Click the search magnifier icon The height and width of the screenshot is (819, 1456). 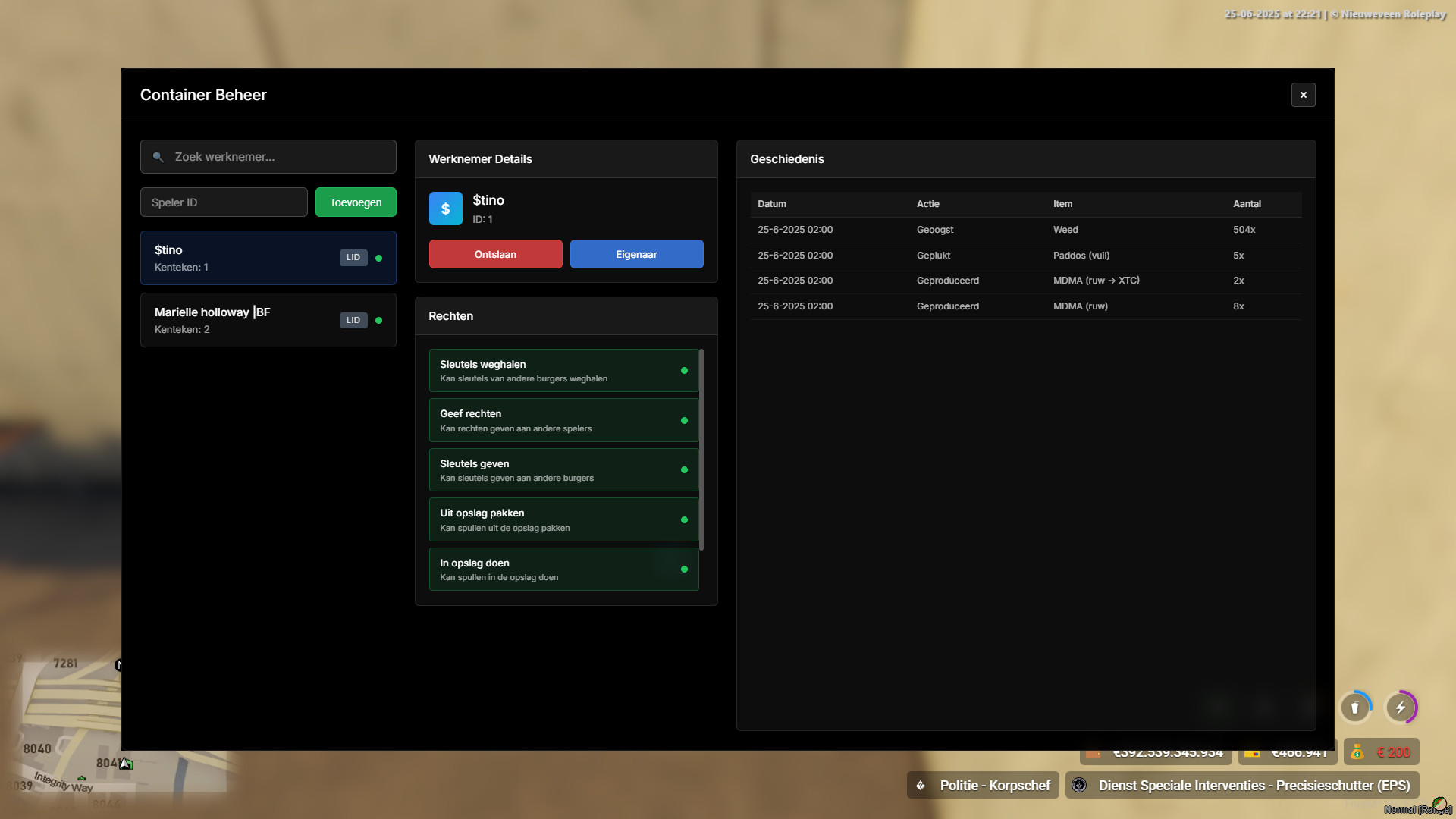[158, 157]
